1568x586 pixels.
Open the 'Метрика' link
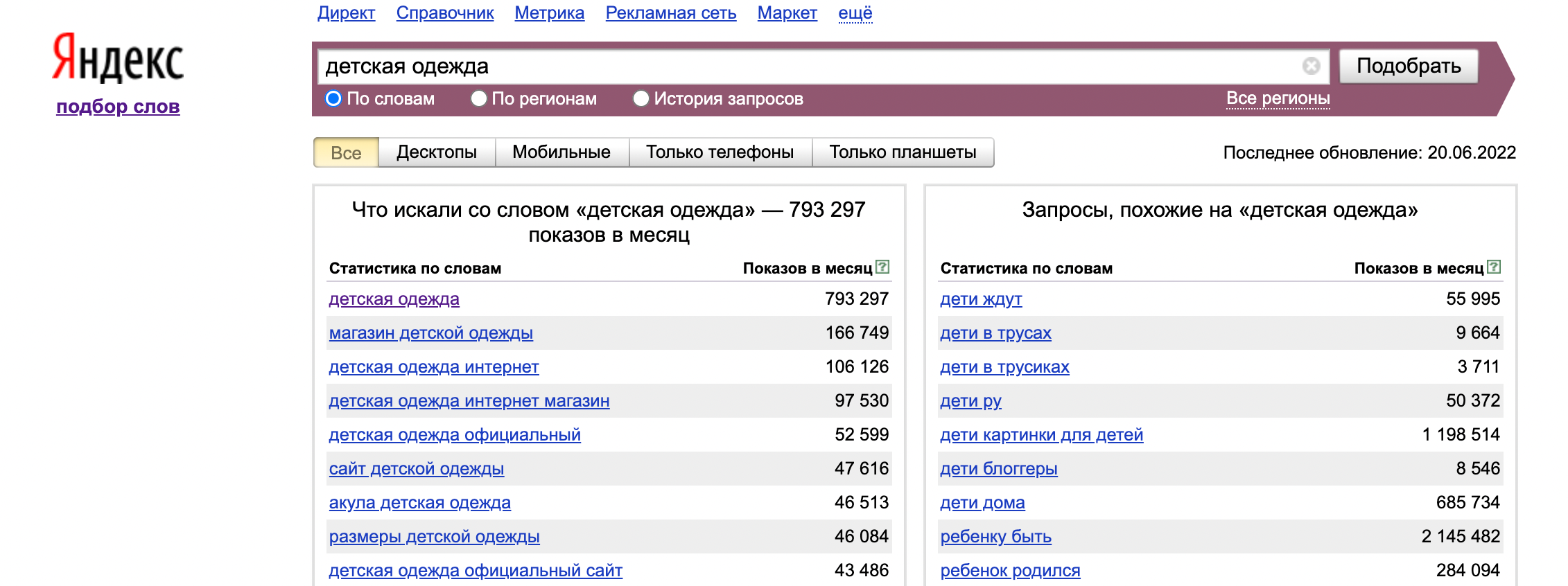click(x=549, y=12)
